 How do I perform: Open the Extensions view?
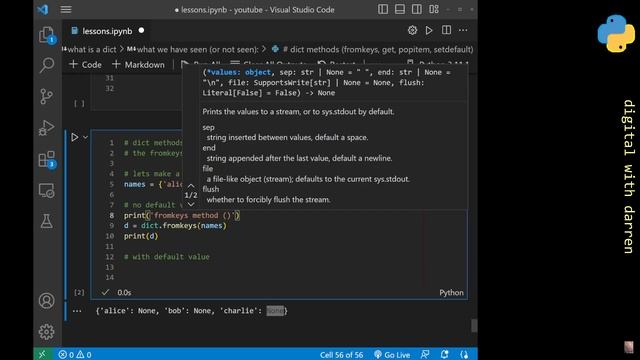click(x=47, y=159)
